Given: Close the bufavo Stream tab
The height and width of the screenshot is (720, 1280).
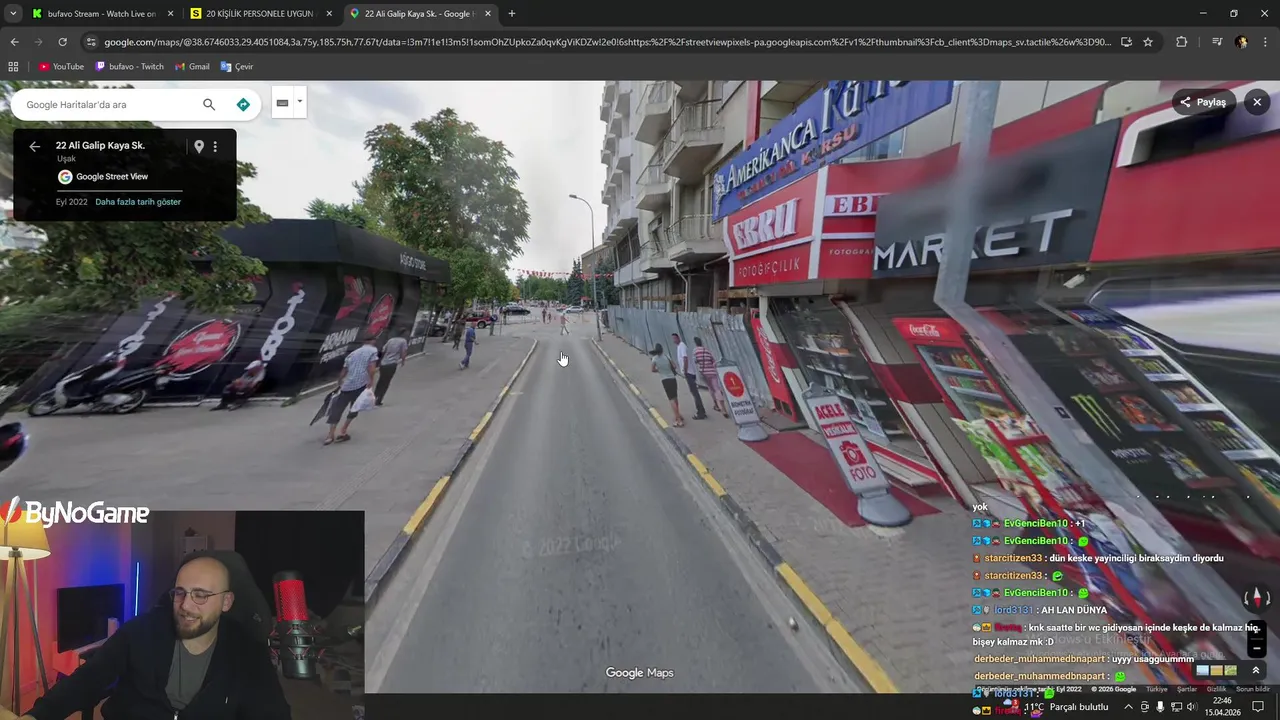Looking at the screenshot, I should (x=170, y=14).
